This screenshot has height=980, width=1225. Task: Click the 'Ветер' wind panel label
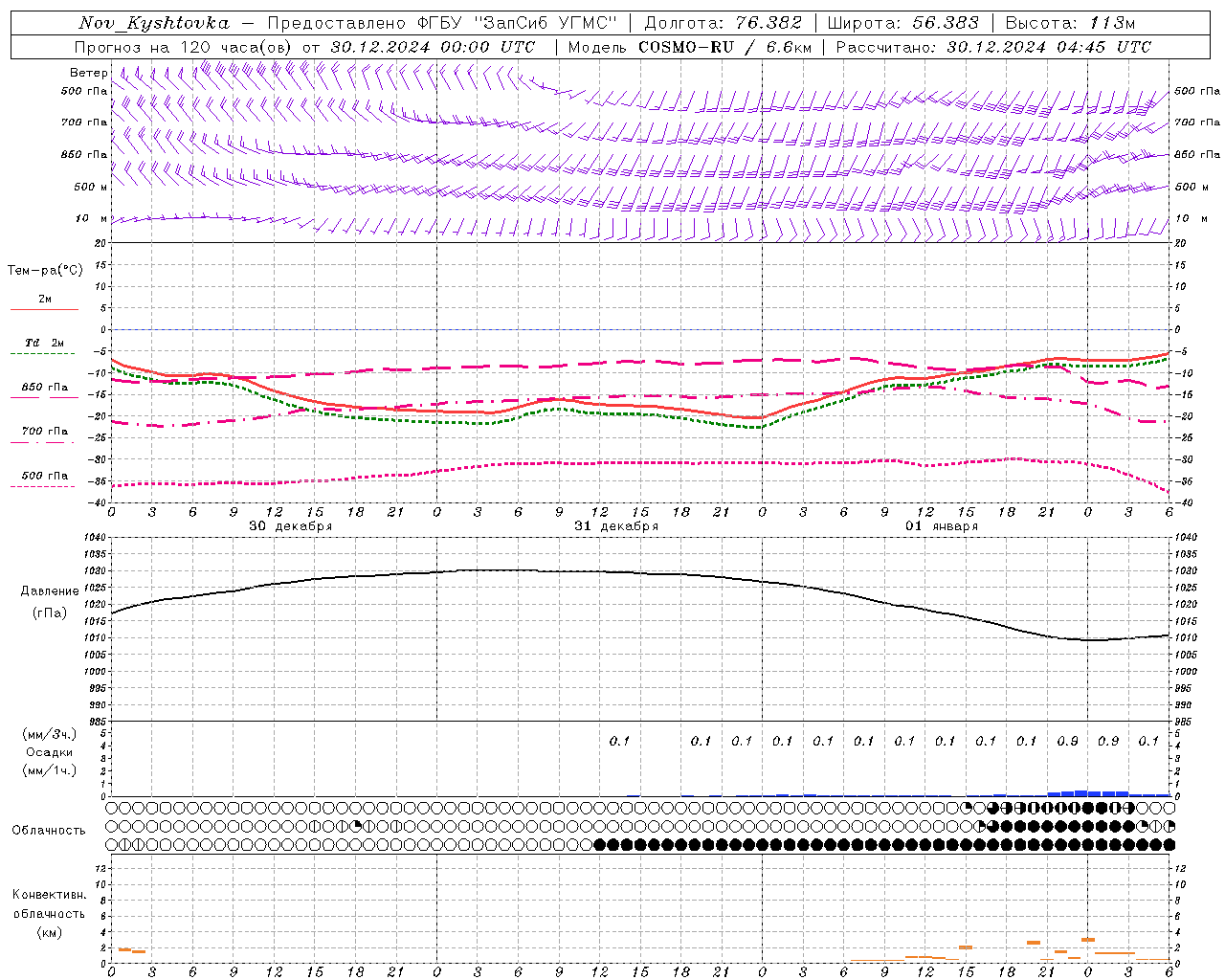click(x=88, y=73)
